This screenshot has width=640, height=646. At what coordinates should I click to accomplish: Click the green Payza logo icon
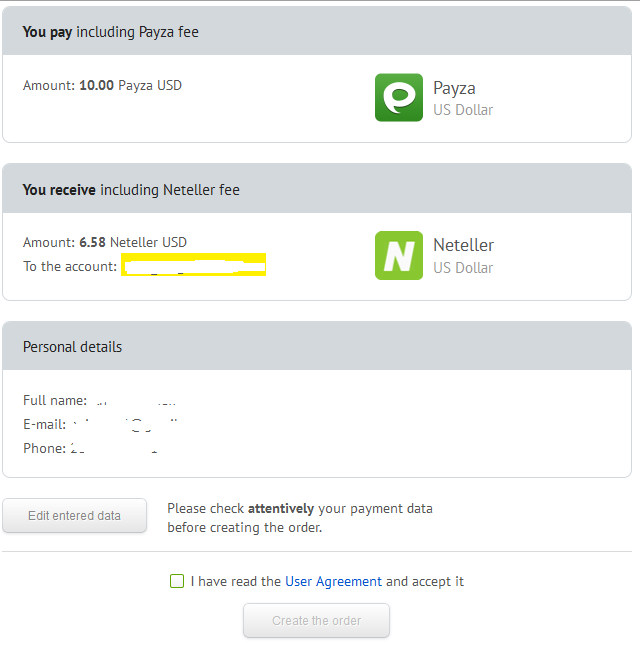click(399, 97)
